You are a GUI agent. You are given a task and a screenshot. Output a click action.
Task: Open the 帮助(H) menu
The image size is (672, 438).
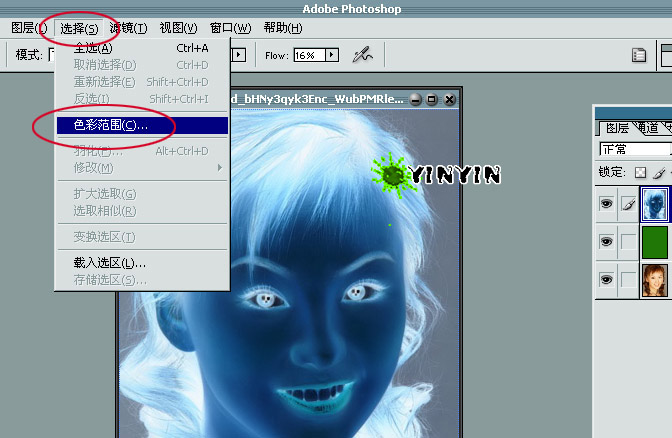(283, 28)
